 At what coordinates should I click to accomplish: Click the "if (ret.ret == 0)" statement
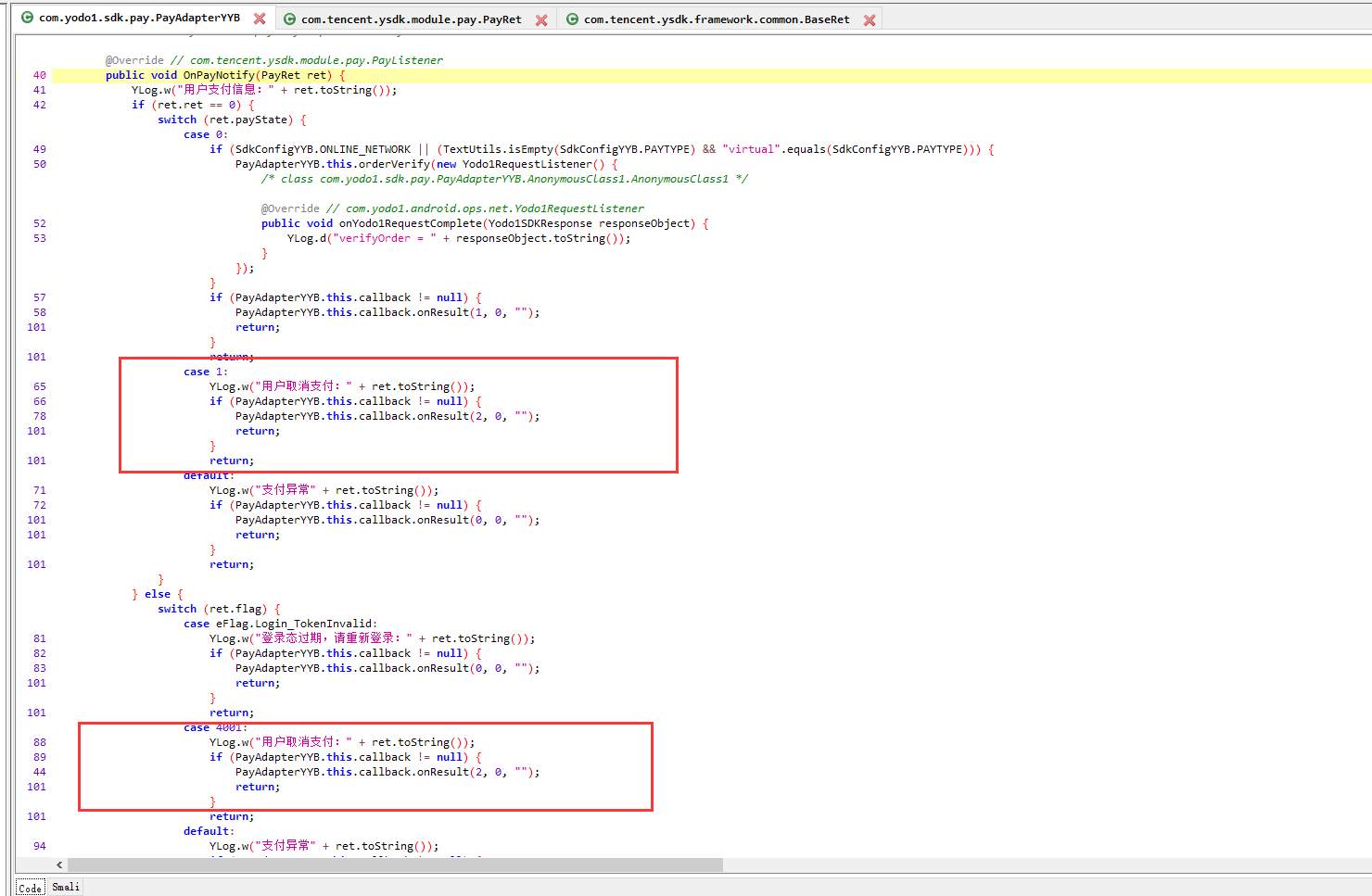pyautogui.click(x=193, y=105)
